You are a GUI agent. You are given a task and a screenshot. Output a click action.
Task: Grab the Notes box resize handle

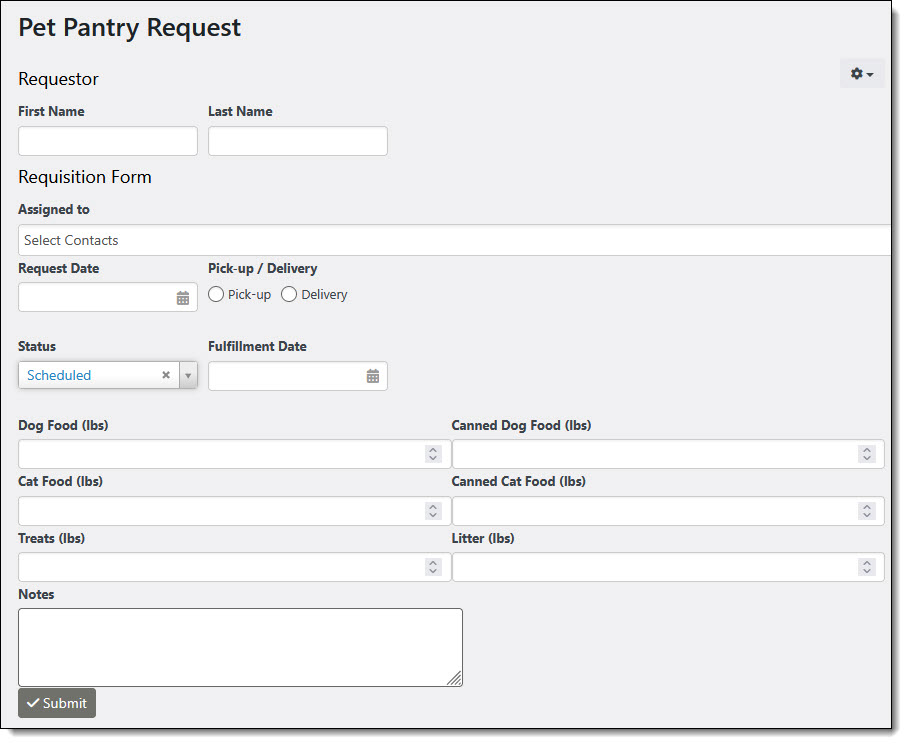click(455, 679)
